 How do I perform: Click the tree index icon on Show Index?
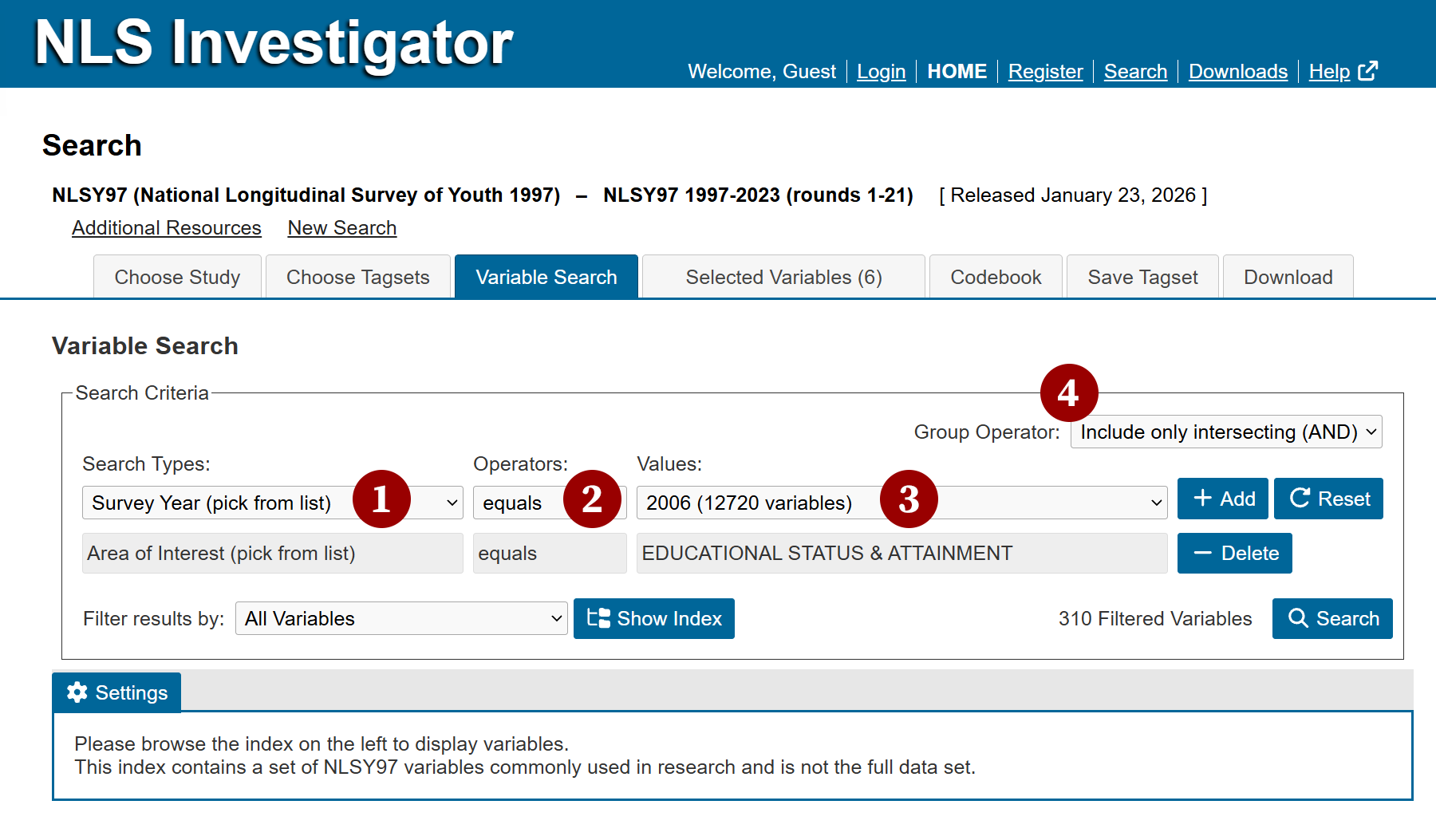598,618
